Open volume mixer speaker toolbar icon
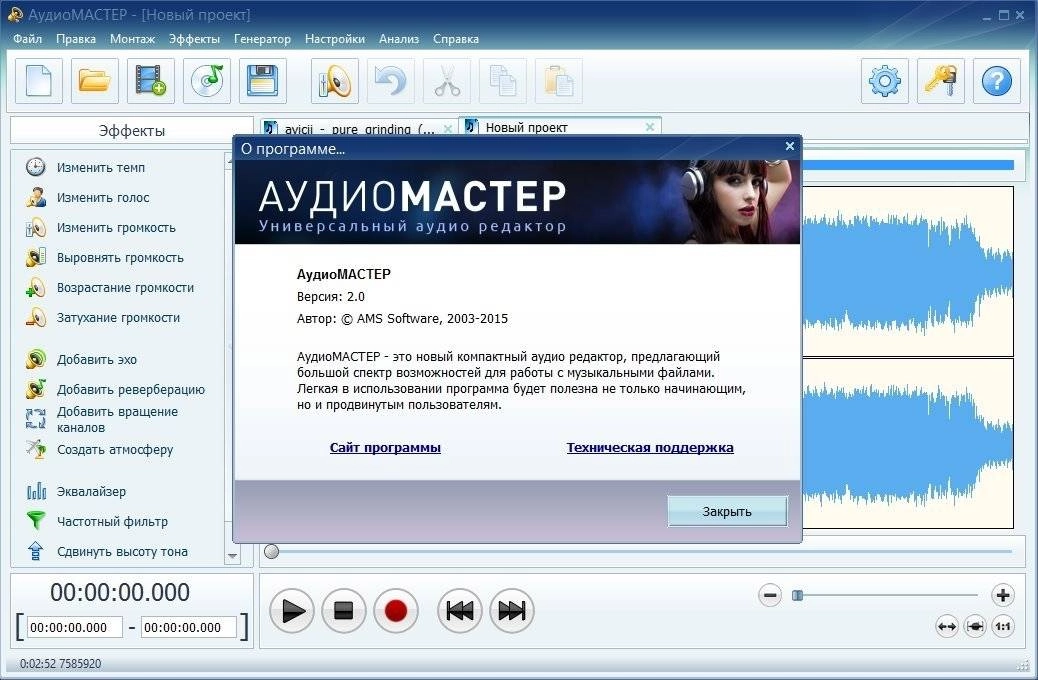The height and width of the screenshot is (680, 1038). tap(335, 81)
